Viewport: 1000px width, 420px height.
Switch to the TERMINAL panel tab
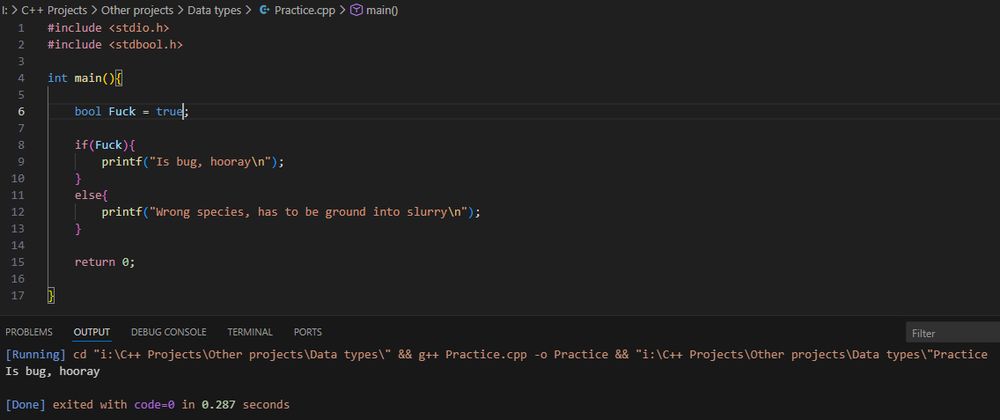click(x=250, y=332)
